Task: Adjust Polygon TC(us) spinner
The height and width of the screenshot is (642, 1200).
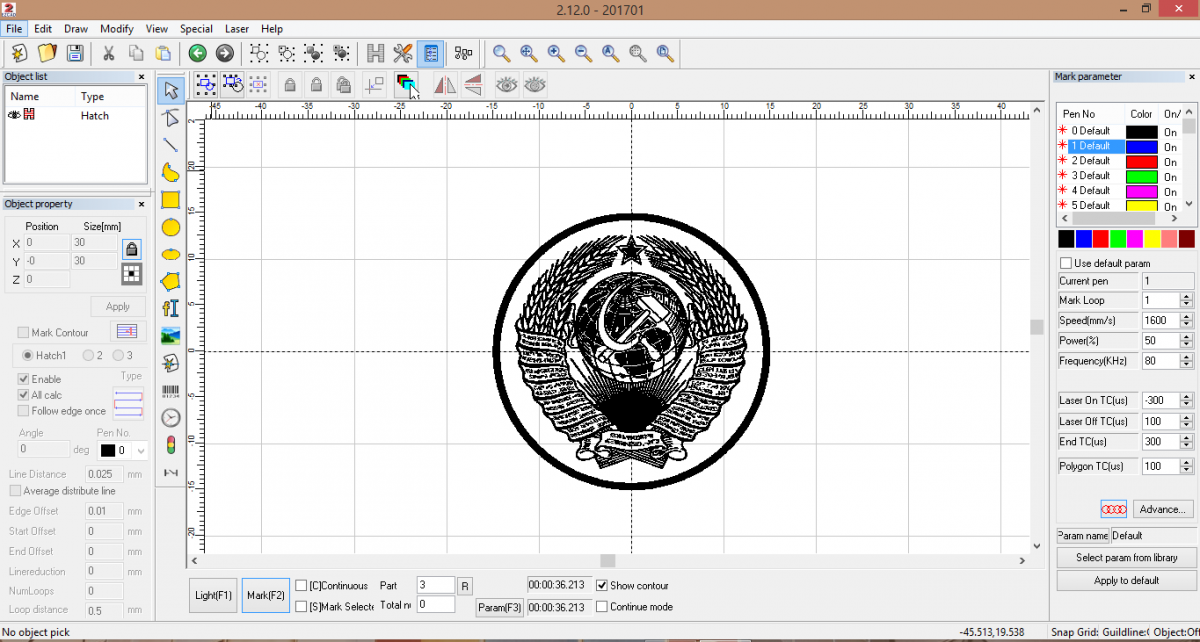Action: (x=1186, y=466)
